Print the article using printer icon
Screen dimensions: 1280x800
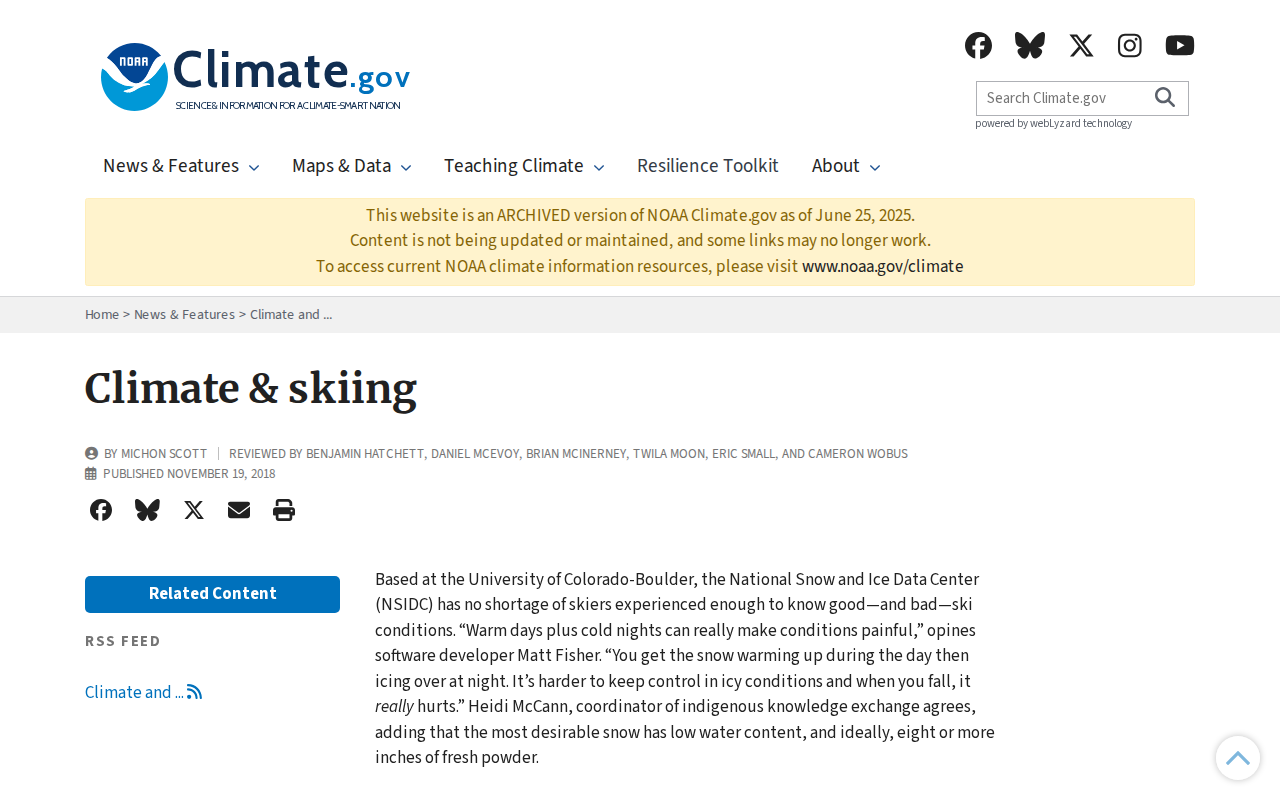pyautogui.click(x=284, y=510)
